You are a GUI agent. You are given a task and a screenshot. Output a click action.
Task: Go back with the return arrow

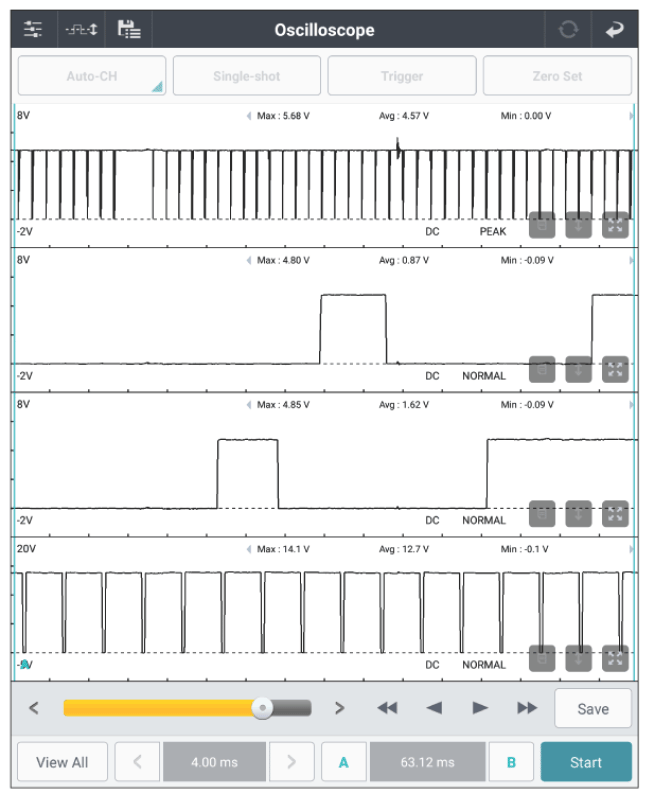[615, 30]
